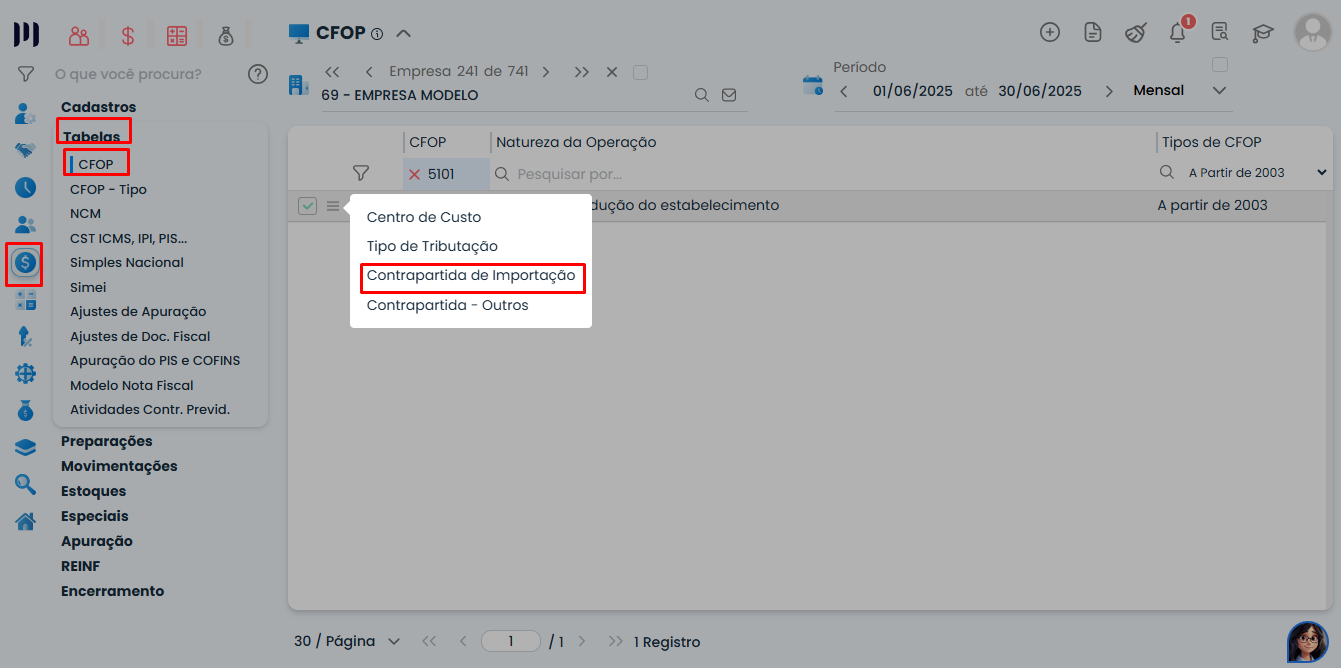The width and height of the screenshot is (1341, 668).
Task: Collapse the CFOP title chevron
Action: [403, 33]
